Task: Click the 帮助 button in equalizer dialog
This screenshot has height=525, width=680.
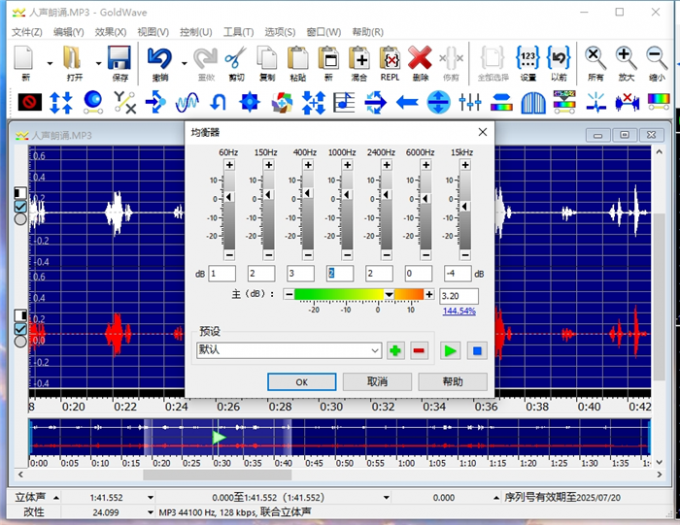Action: (453, 382)
